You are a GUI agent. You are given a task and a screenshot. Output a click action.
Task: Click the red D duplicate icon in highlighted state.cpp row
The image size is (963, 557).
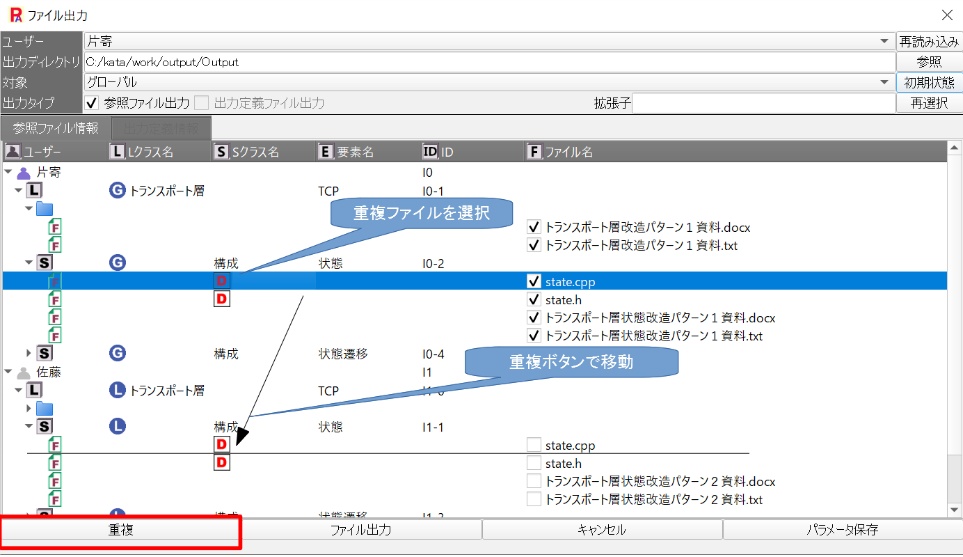[x=221, y=281]
